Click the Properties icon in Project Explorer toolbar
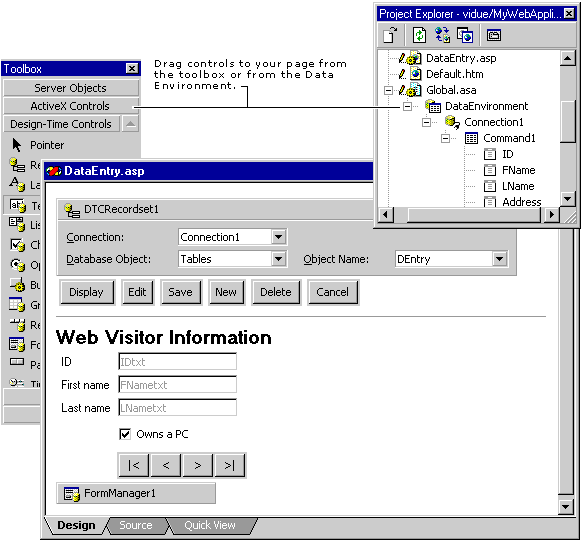582x543 pixels. click(x=494, y=35)
